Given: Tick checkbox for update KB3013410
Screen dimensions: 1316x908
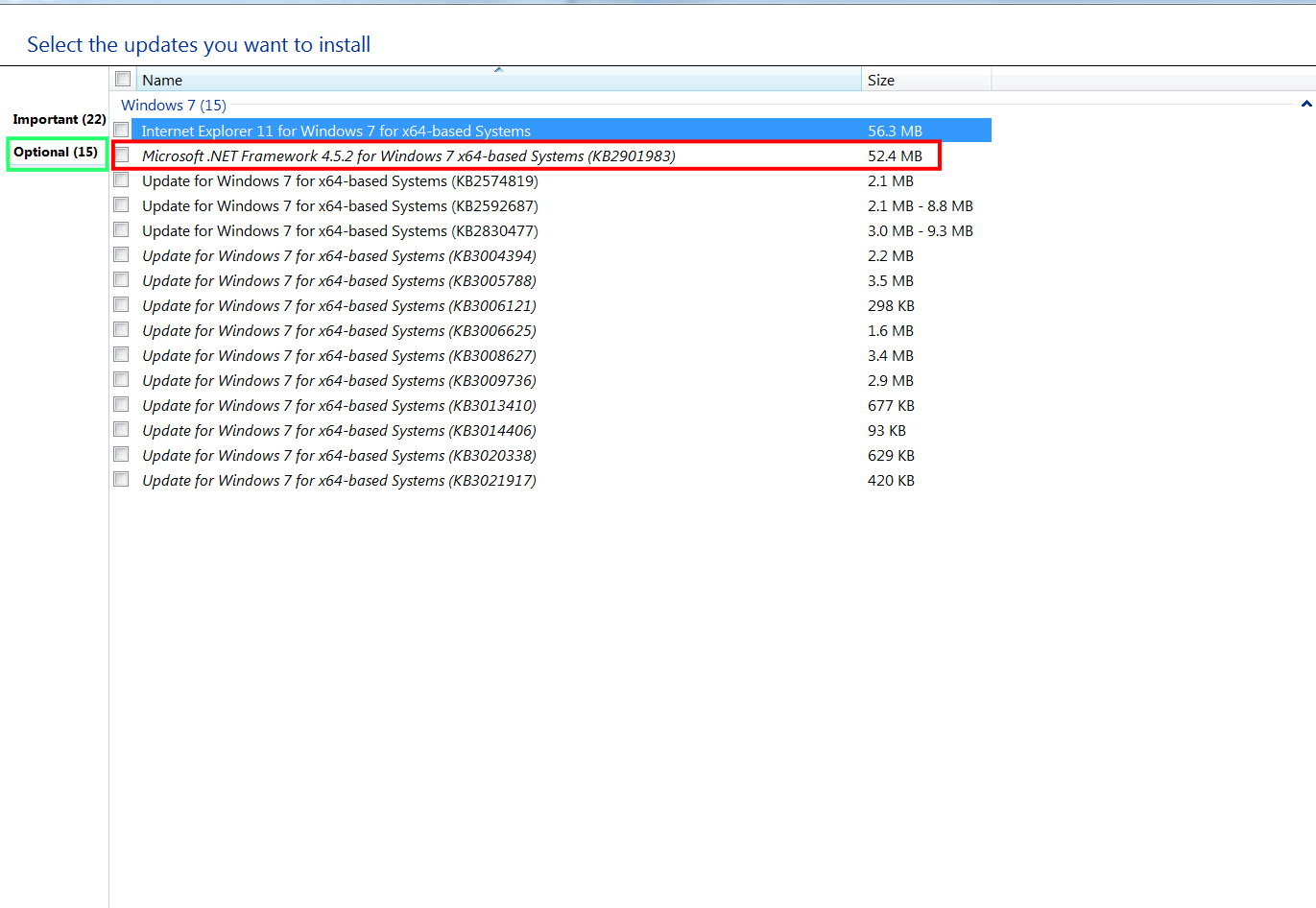Looking at the screenshot, I should pos(121,404).
